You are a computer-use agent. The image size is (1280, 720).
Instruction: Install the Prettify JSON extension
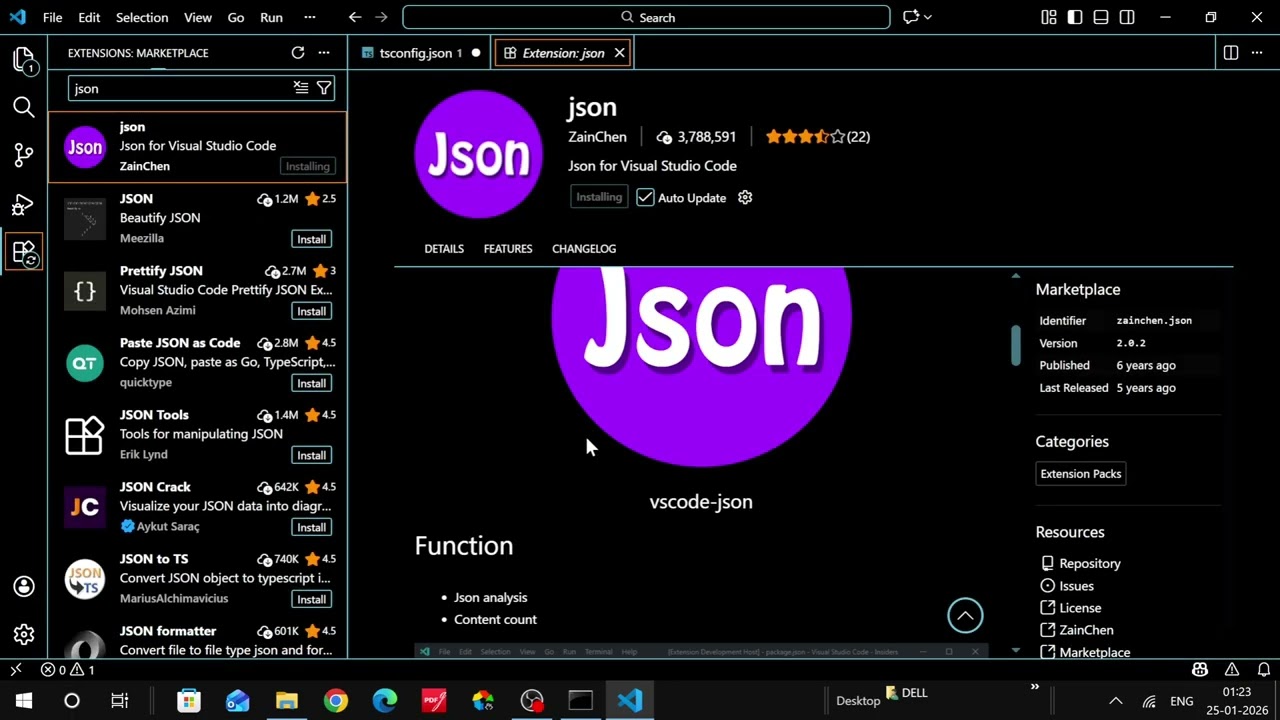coord(311,311)
